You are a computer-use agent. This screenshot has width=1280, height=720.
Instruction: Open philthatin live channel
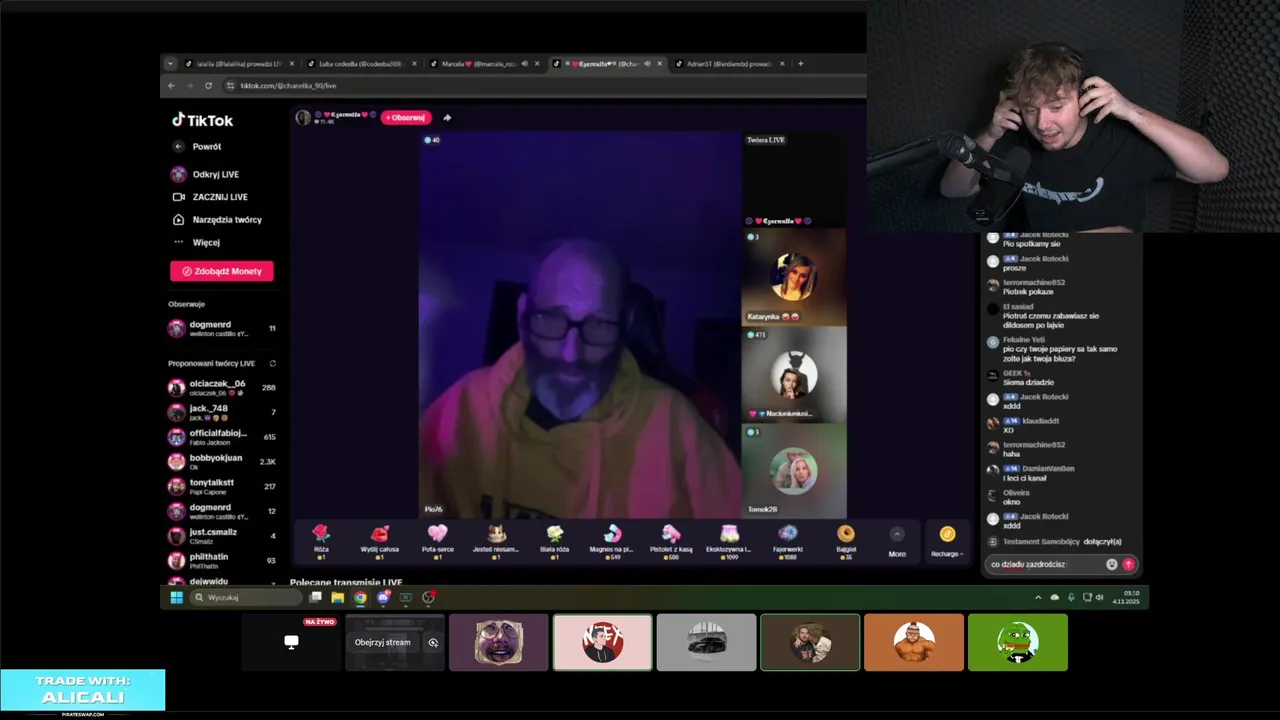(222, 560)
